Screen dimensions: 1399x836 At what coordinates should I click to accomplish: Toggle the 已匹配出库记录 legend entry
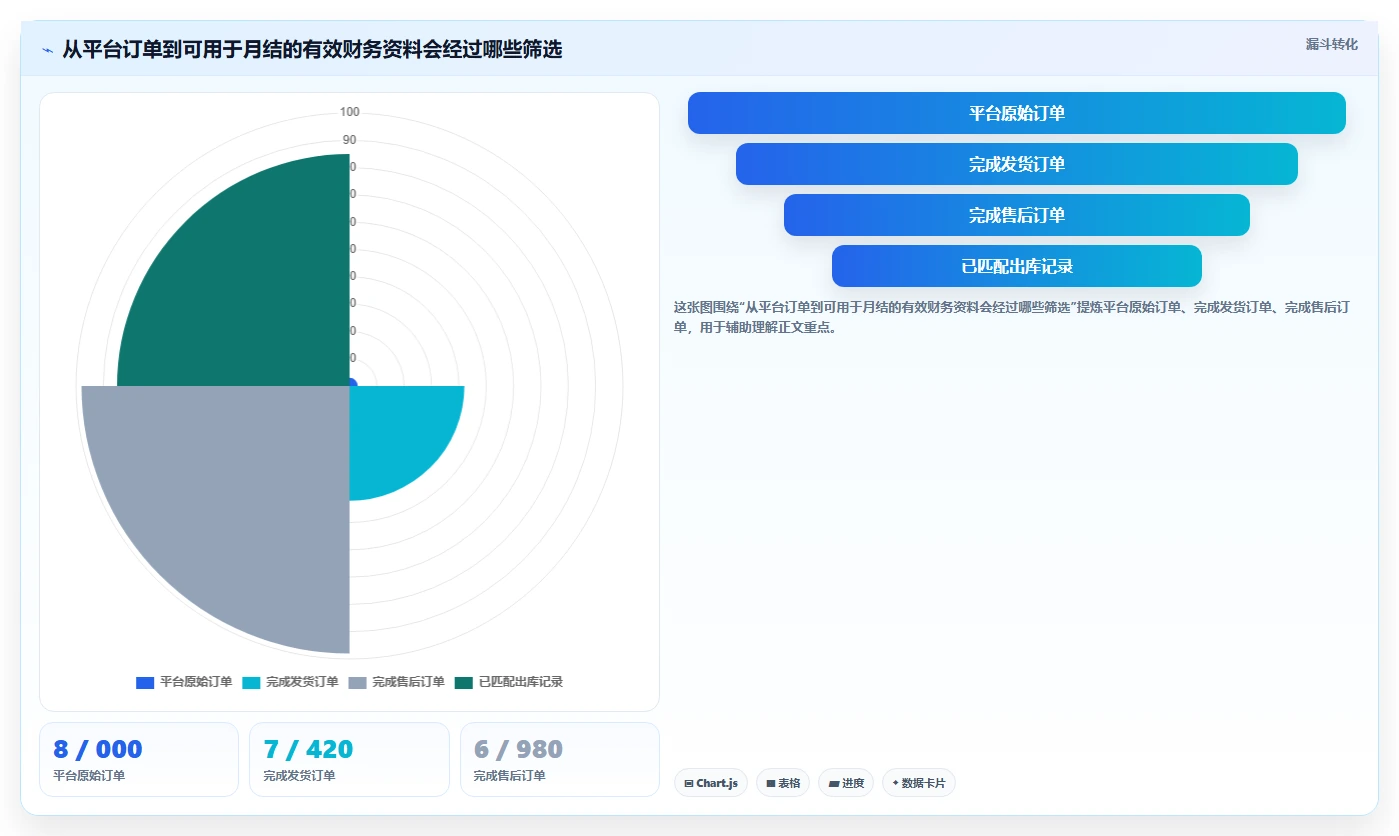click(509, 682)
